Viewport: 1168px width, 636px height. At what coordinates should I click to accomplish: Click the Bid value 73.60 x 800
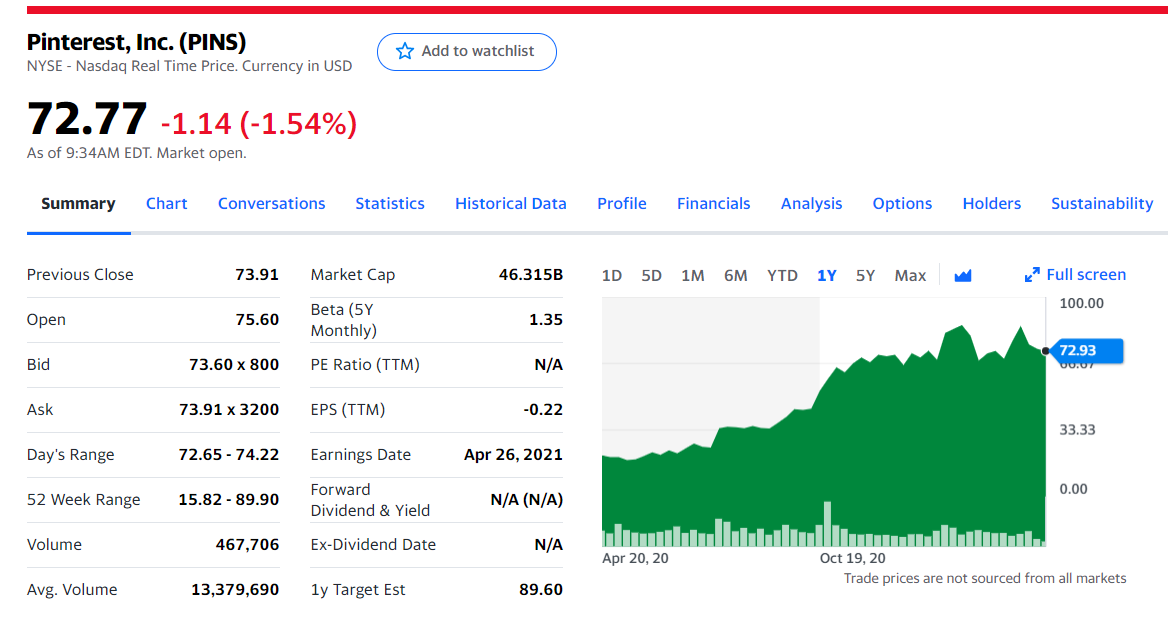pyautogui.click(x=234, y=364)
